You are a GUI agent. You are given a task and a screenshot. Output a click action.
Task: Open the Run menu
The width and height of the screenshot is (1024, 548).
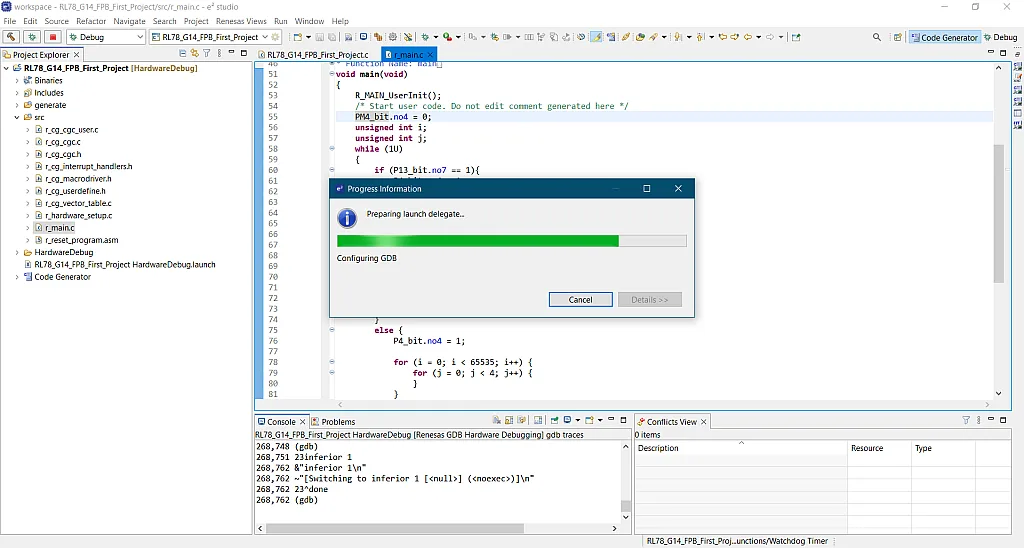281,21
